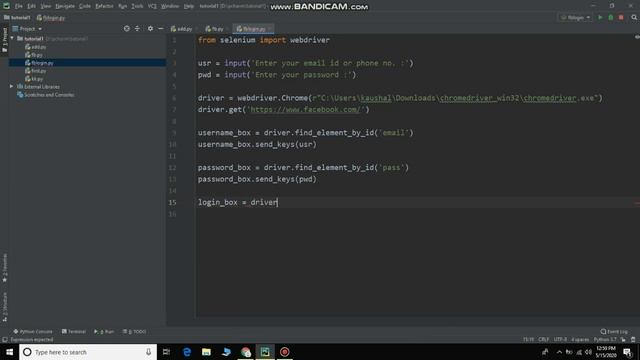Stop the running process with the red square

(621, 18)
